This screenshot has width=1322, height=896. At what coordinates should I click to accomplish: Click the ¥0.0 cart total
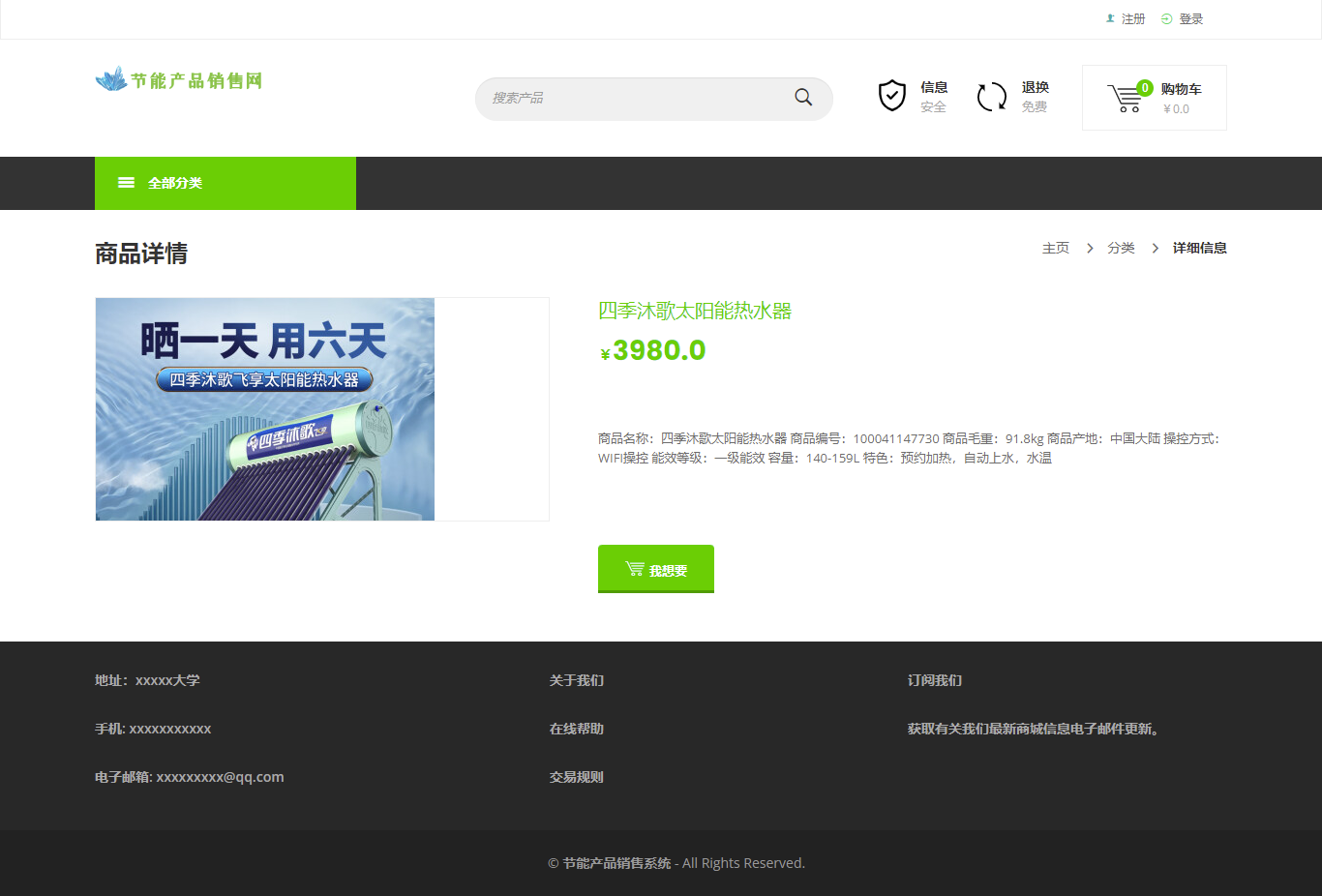coord(1176,109)
